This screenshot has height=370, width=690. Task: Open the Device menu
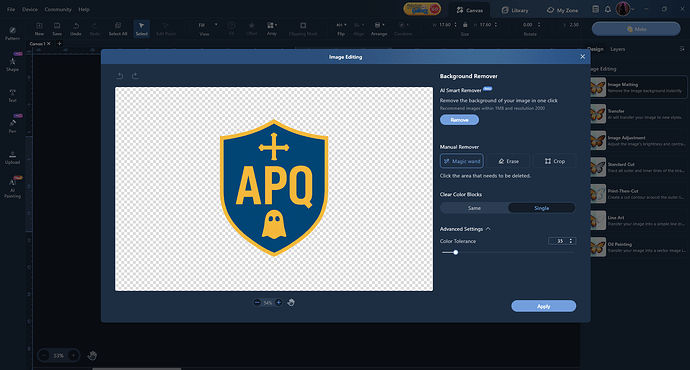tap(29, 9)
